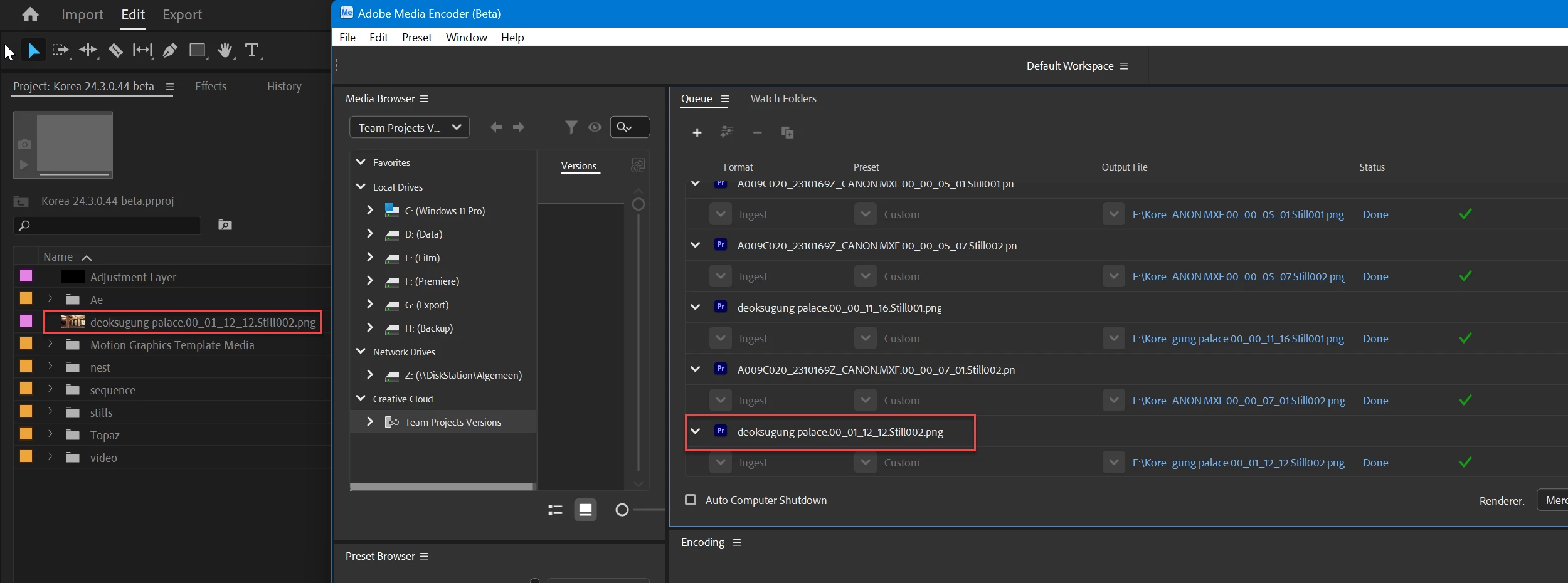Screen dimensions: 1568x583
Task: Enable the Auto Computer Shutdown checkbox
Action: (x=690, y=500)
